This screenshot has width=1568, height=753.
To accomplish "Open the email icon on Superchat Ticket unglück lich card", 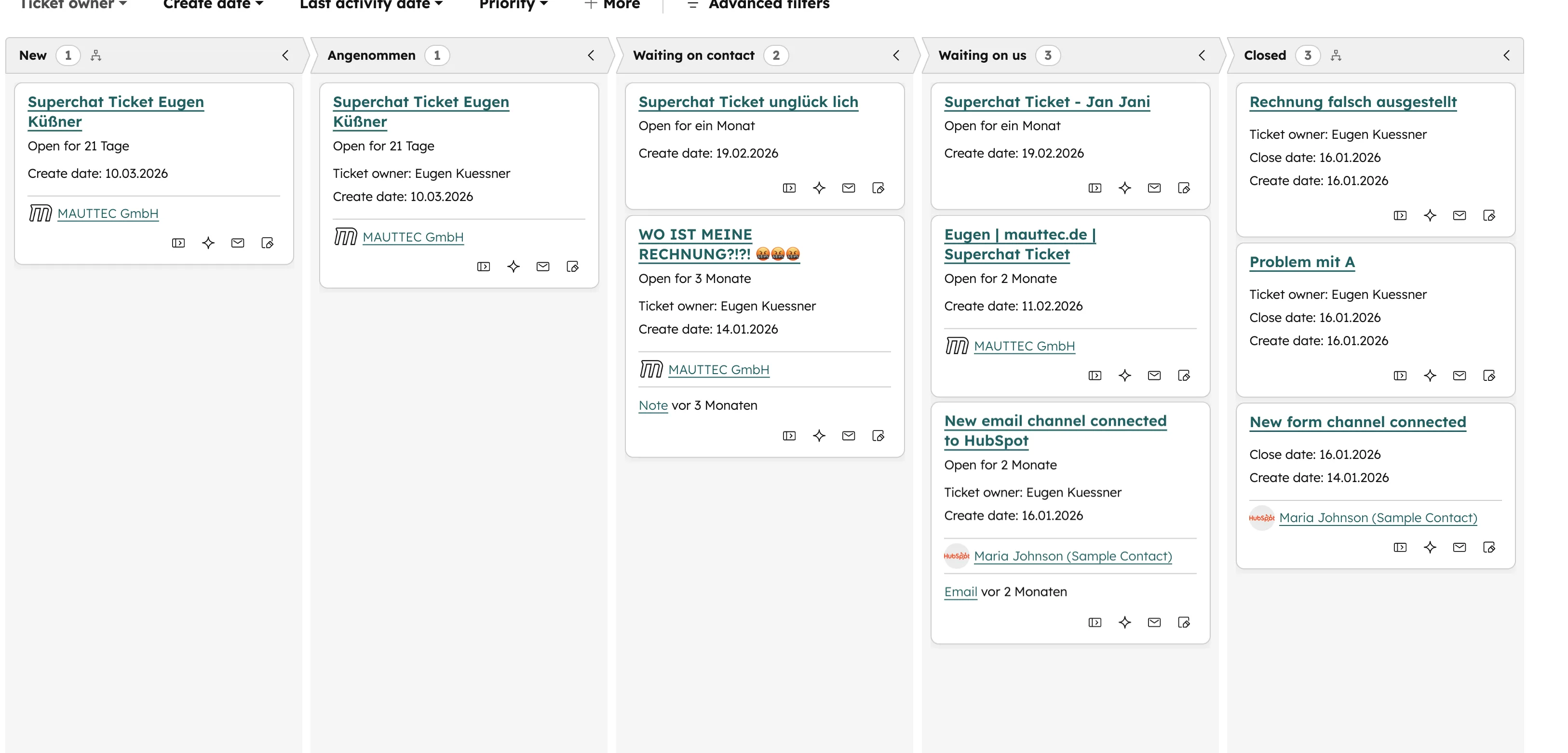I will click(848, 188).
